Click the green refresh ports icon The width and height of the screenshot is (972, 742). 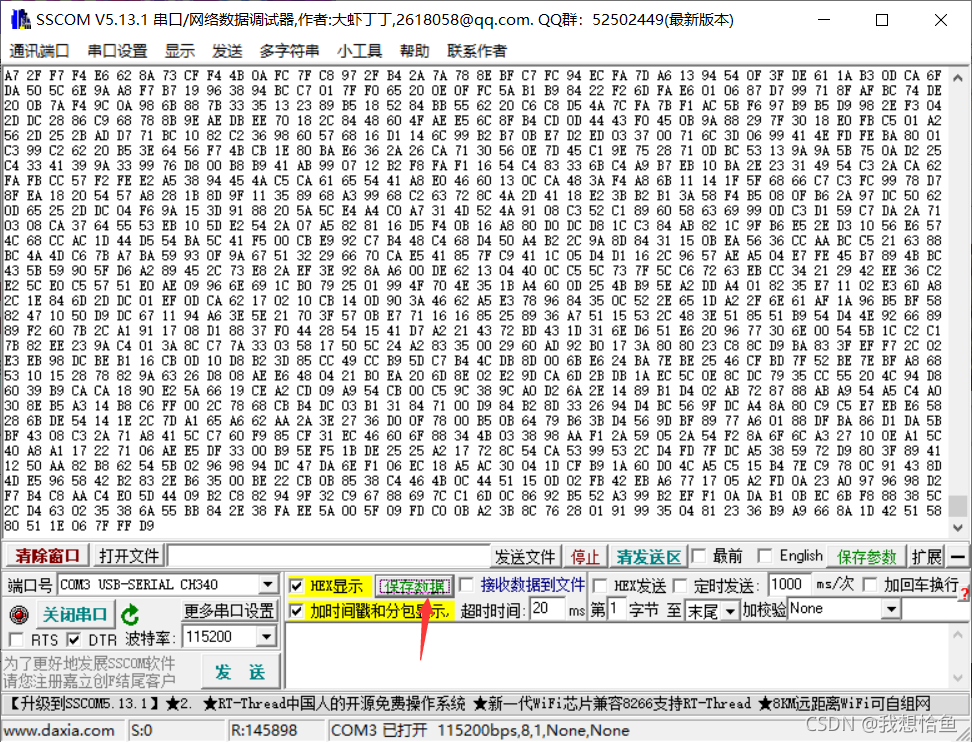click(130, 614)
